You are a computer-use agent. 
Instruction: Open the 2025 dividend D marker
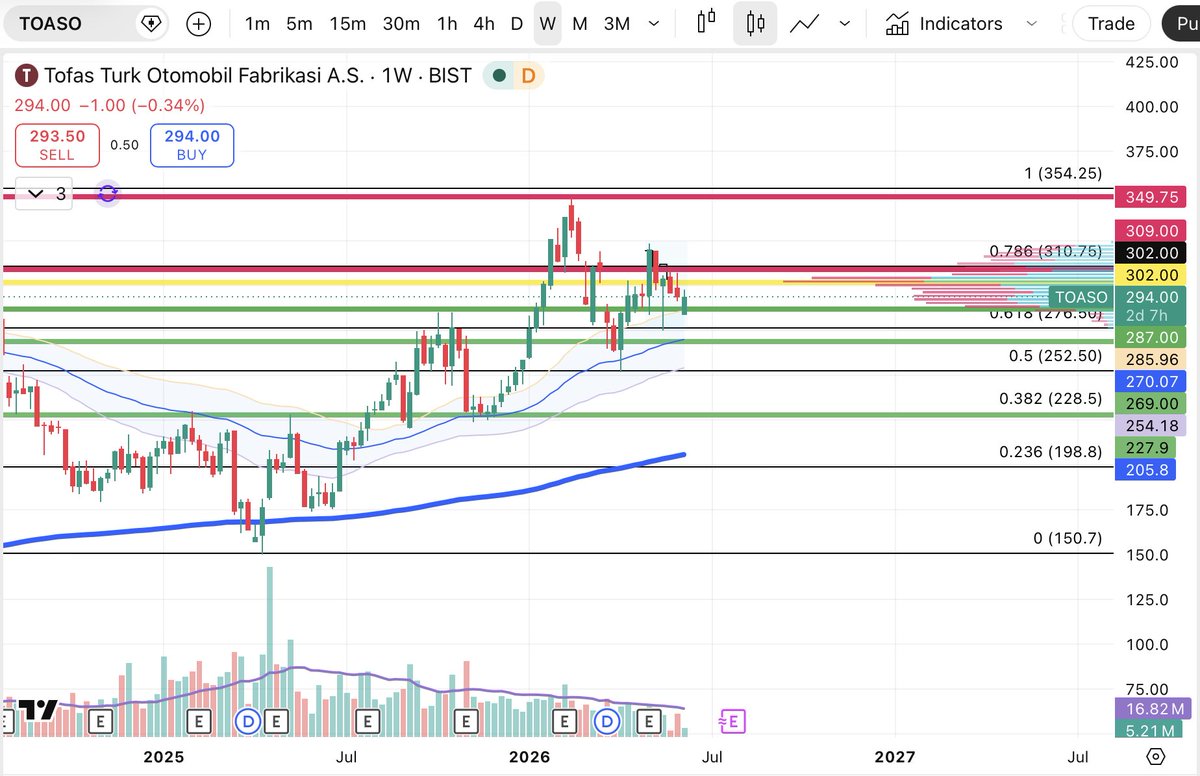pyautogui.click(x=249, y=720)
